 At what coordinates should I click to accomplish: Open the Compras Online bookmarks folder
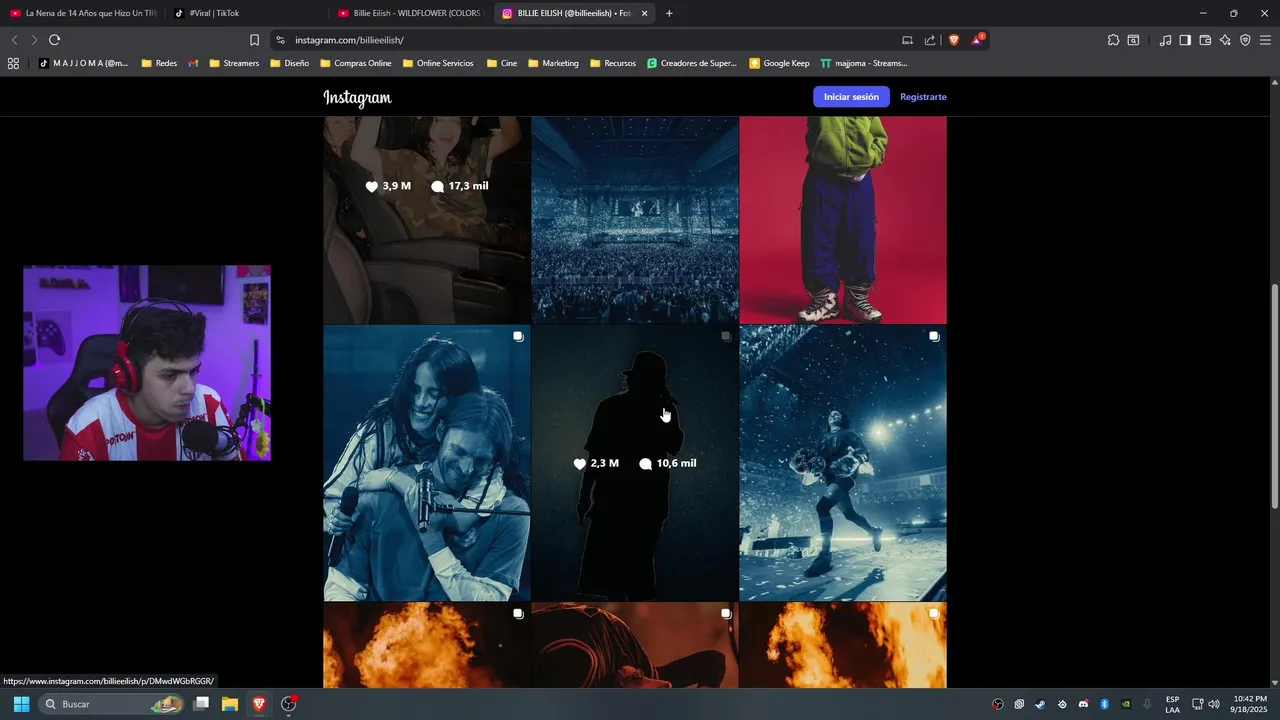click(x=355, y=63)
